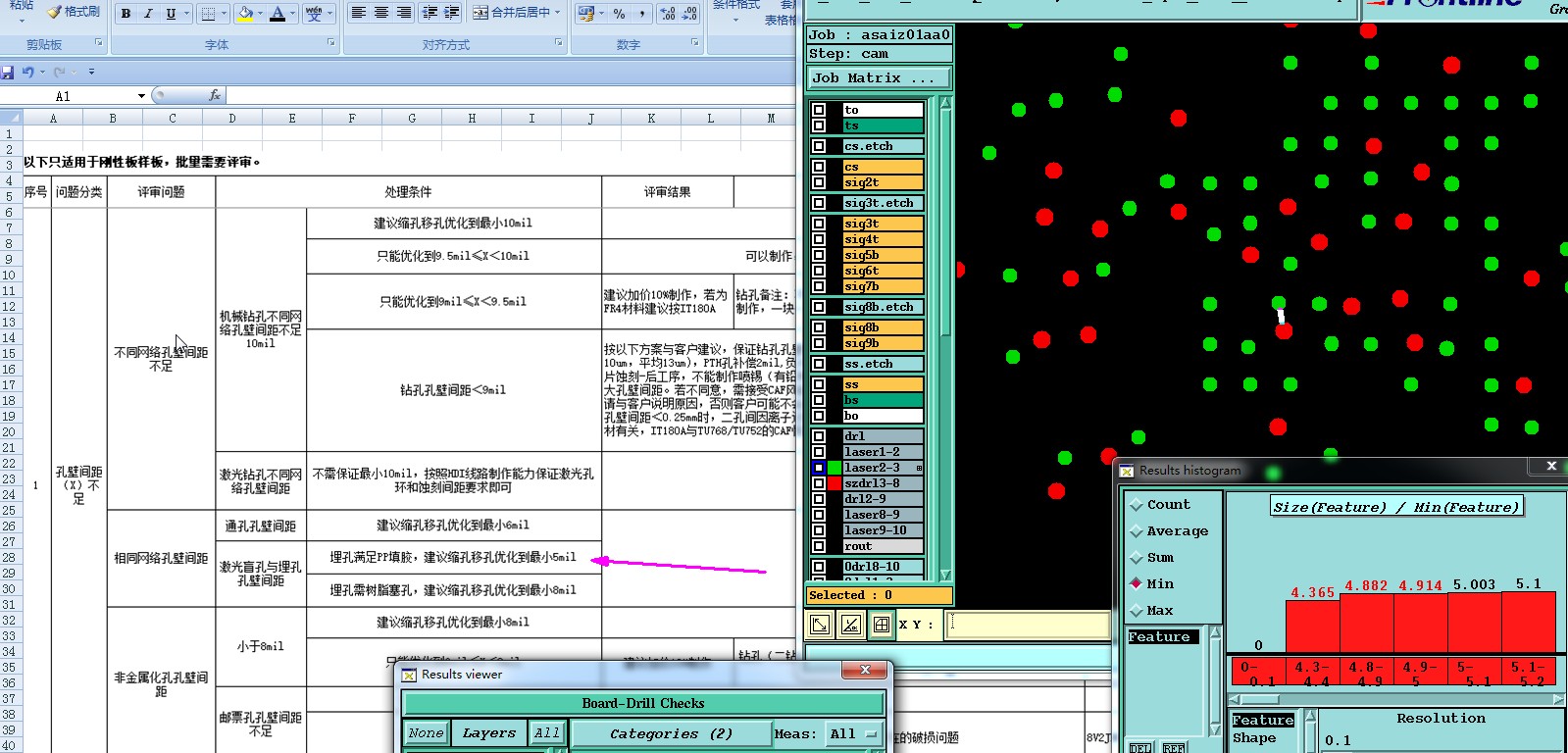Click the X Y coordinate input field

[x=1028, y=625]
